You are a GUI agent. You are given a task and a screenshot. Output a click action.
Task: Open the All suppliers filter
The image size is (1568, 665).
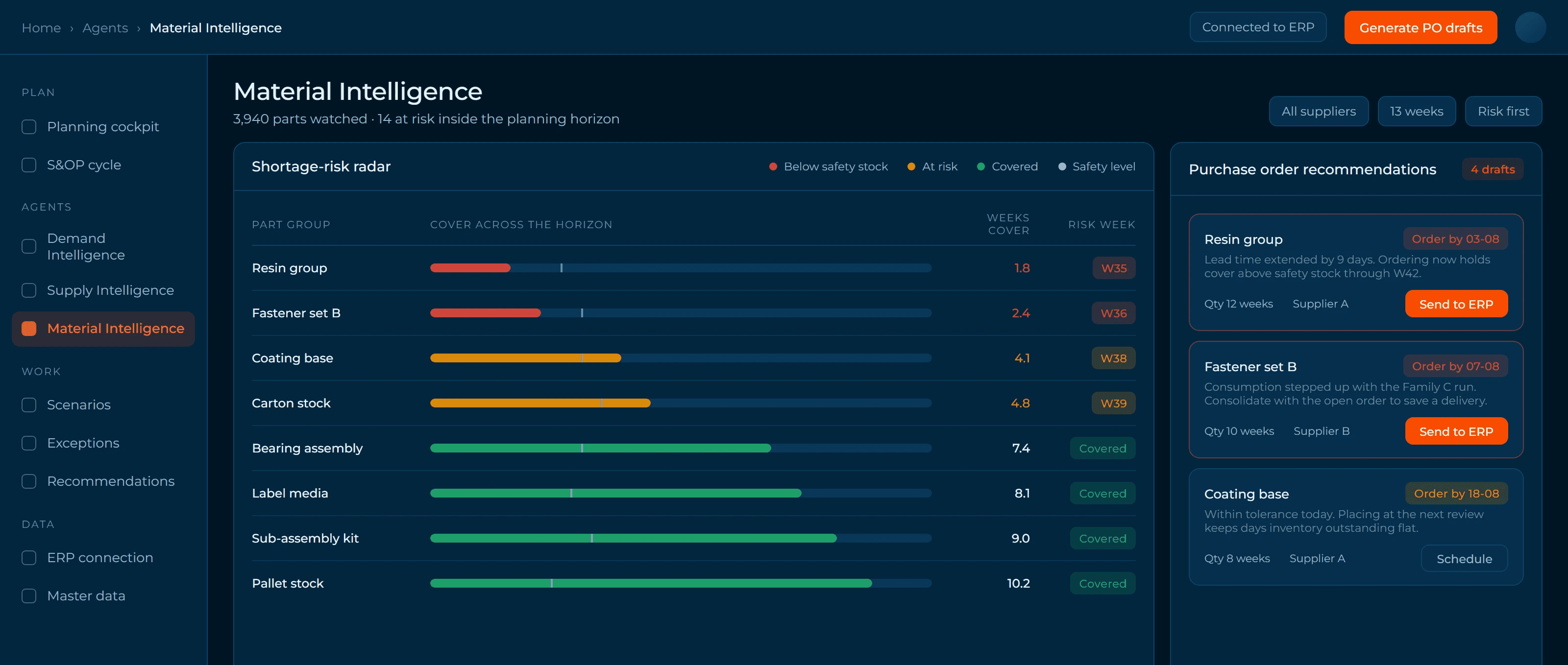coord(1319,111)
